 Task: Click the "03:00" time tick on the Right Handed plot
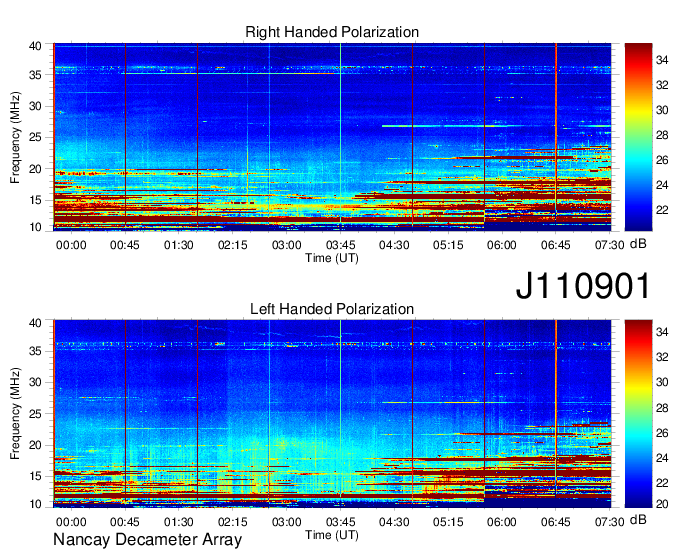pos(287,245)
